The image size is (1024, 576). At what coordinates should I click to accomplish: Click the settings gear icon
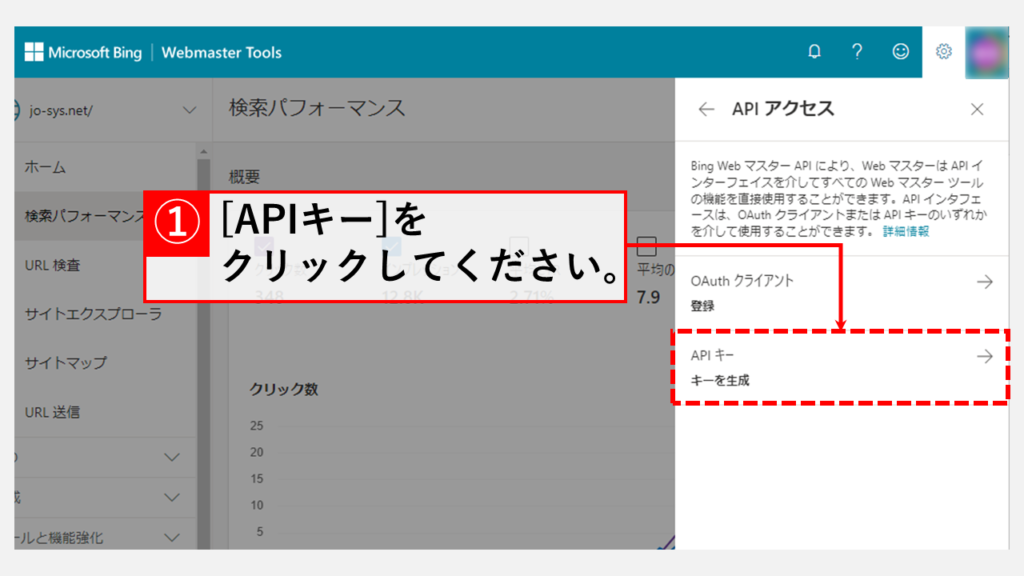(x=943, y=52)
